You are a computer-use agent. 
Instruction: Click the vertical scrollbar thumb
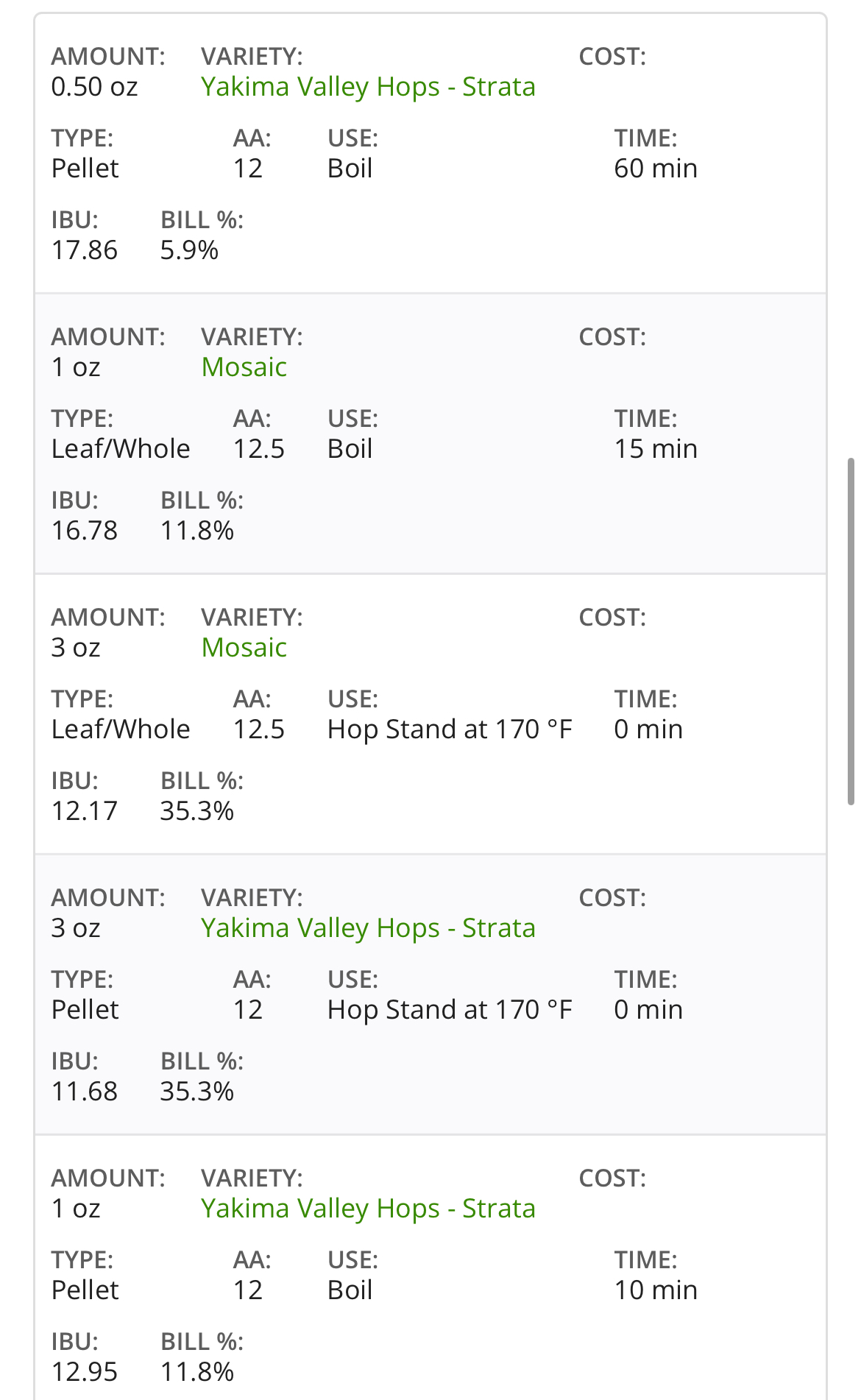point(851,632)
